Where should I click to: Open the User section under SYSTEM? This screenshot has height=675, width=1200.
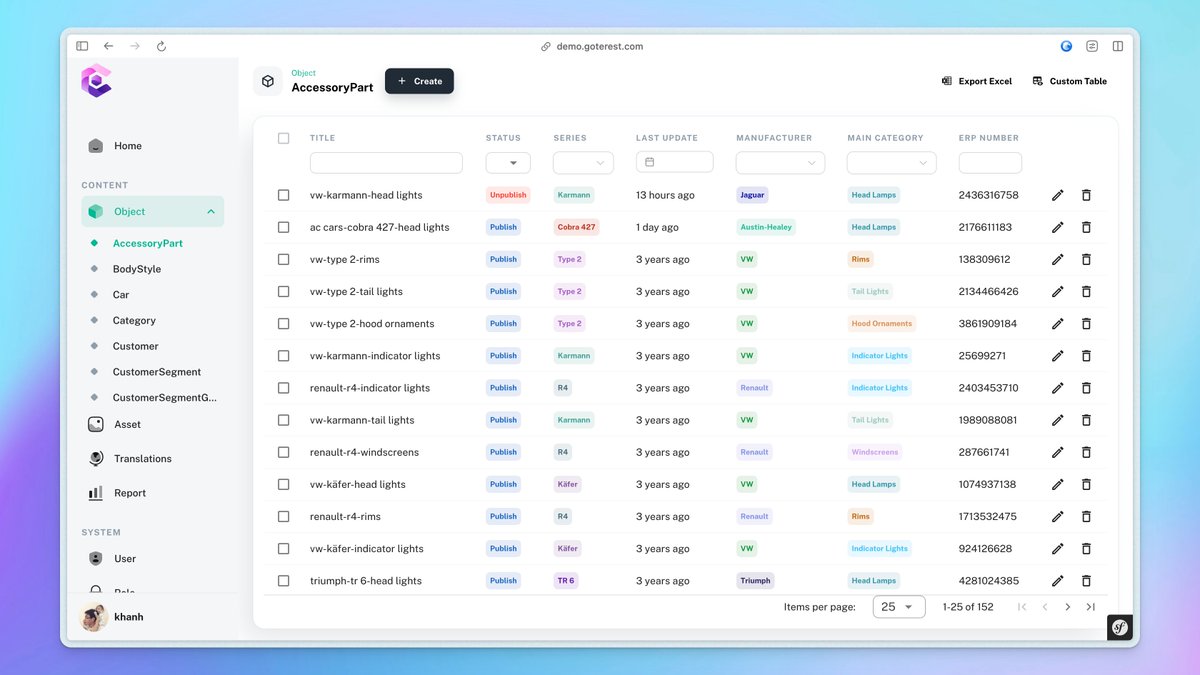point(124,558)
